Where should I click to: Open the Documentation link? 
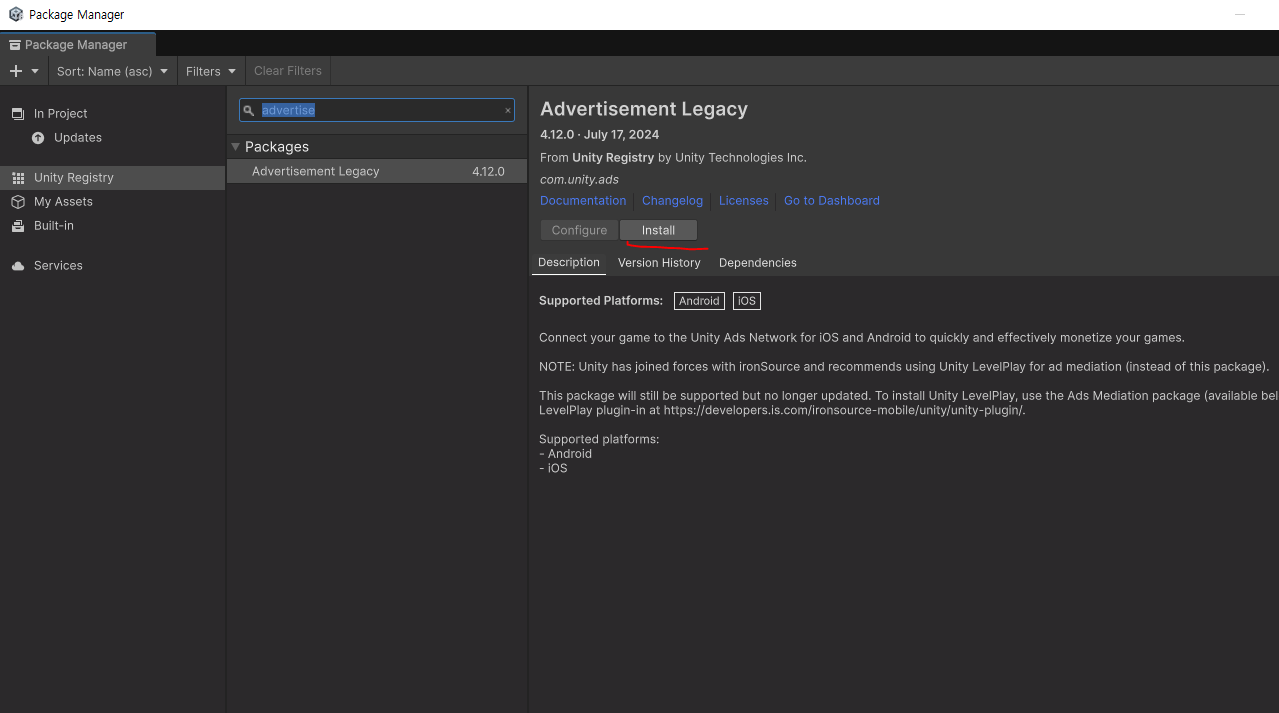[x=583, y=200]
